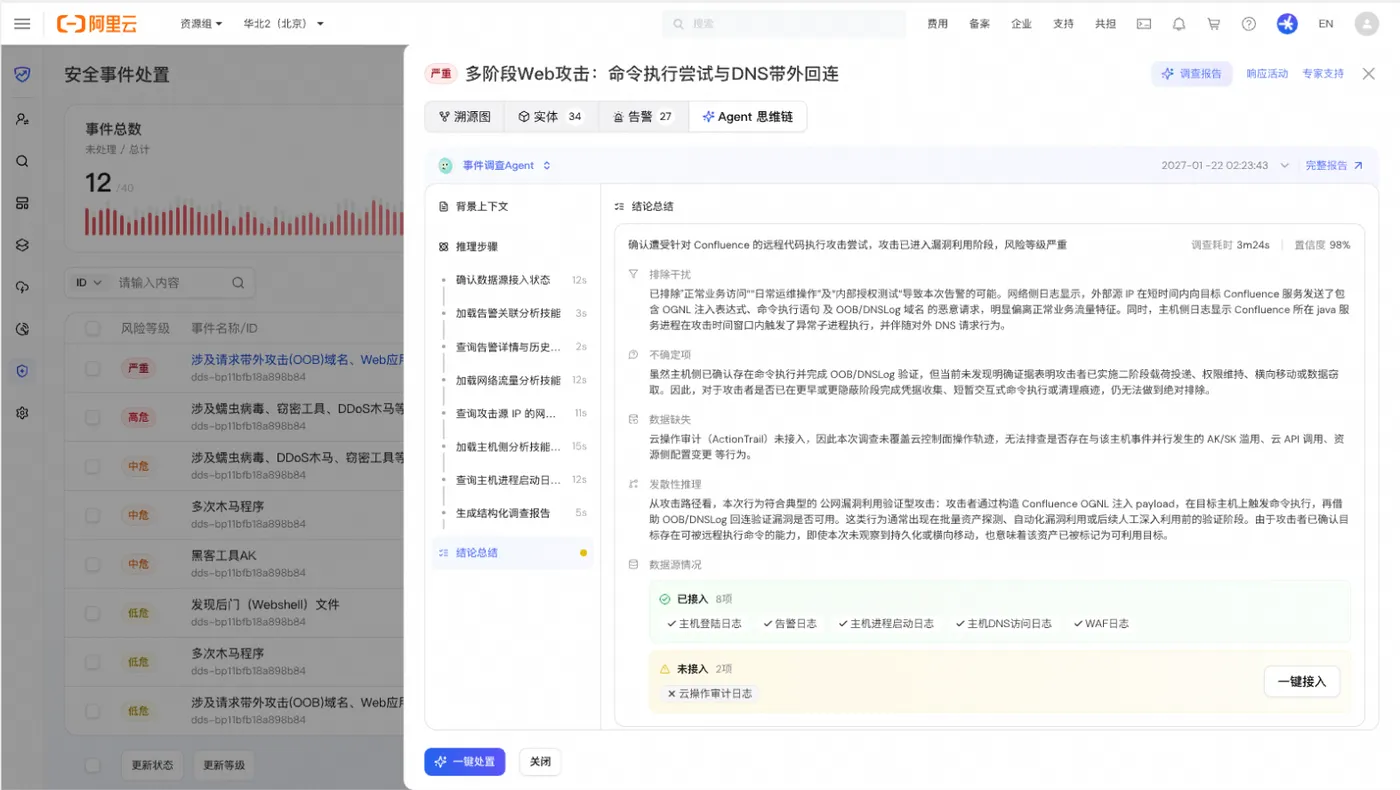
Task: Open the 资源组 dropdown
Action: (201, 24)
